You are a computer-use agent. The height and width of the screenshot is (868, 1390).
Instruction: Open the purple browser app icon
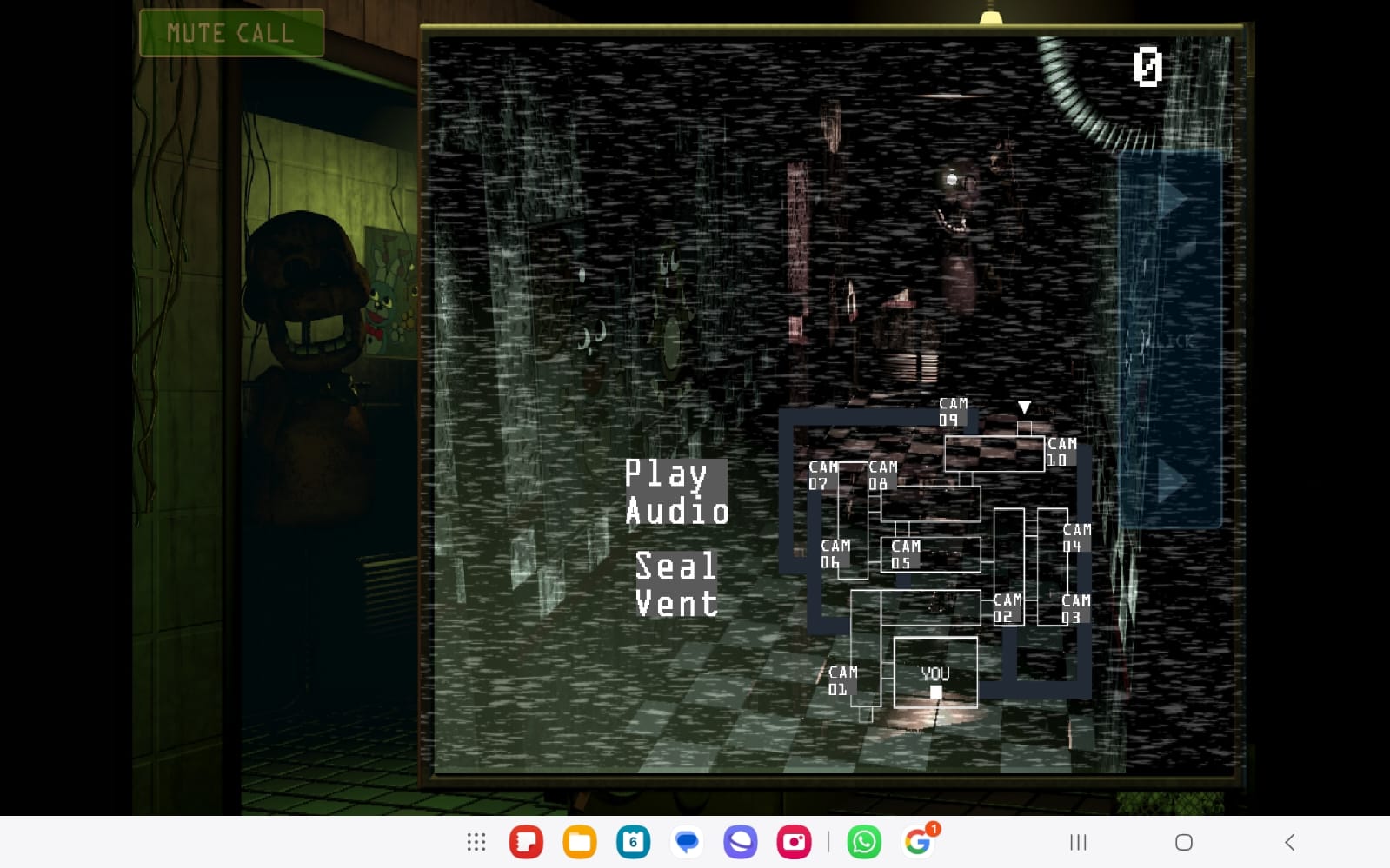pos(740,842)
